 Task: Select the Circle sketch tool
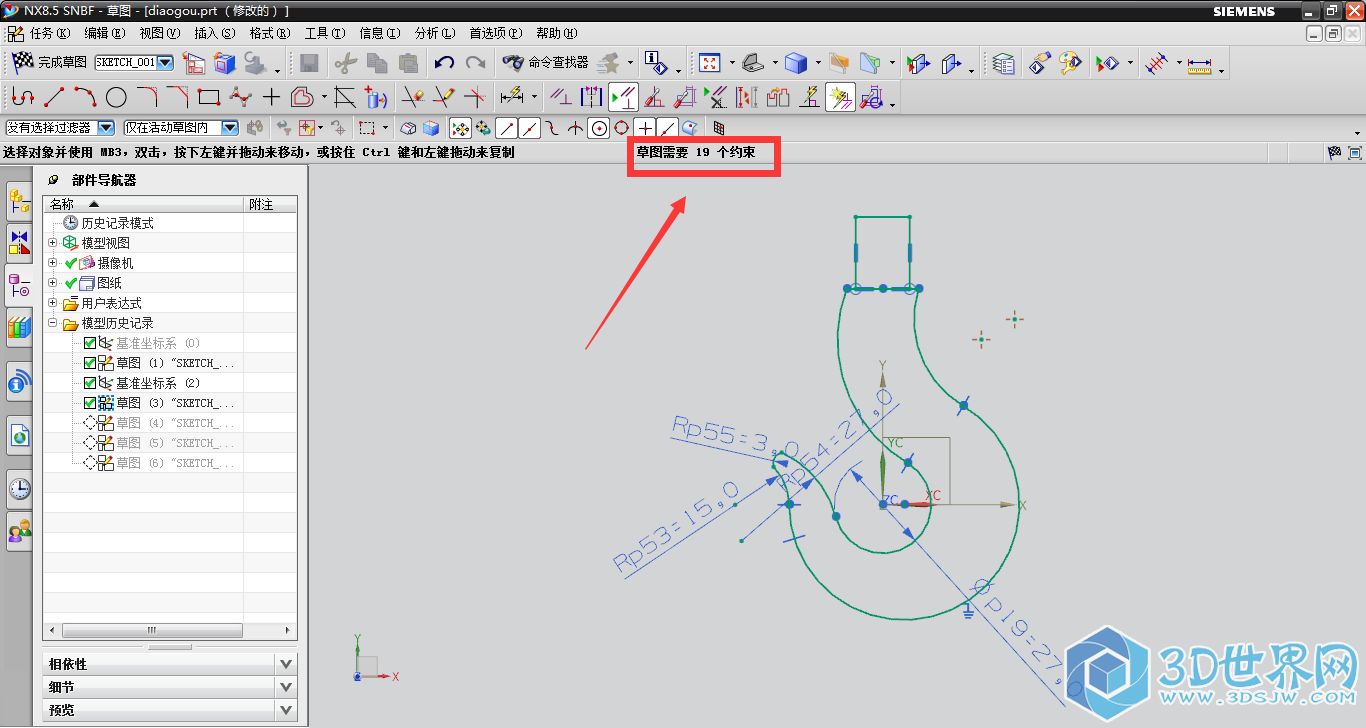click(x=116, y=97)
